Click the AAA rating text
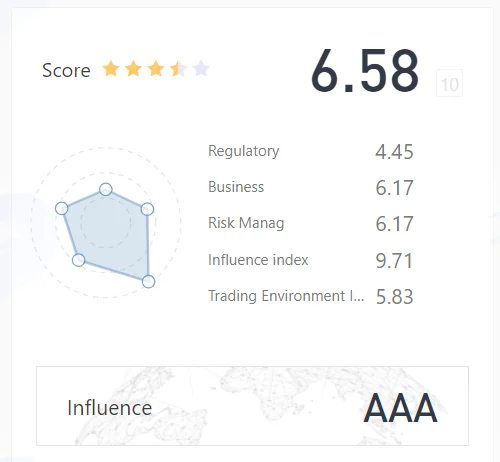Screen dimensions: 500x462 tap(400, 408)
